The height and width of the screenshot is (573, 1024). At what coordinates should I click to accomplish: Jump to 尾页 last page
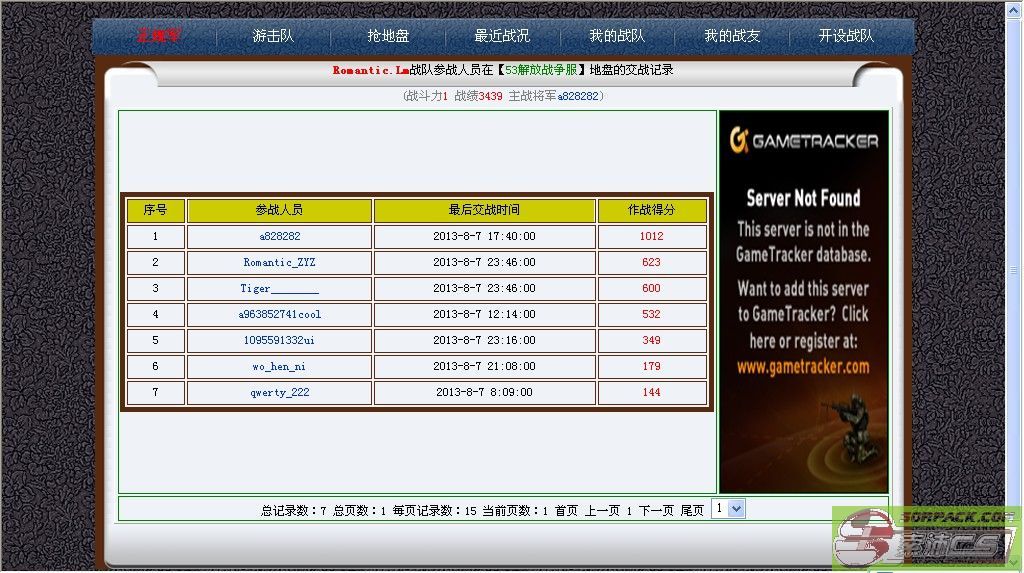click(x=692, y=510)
